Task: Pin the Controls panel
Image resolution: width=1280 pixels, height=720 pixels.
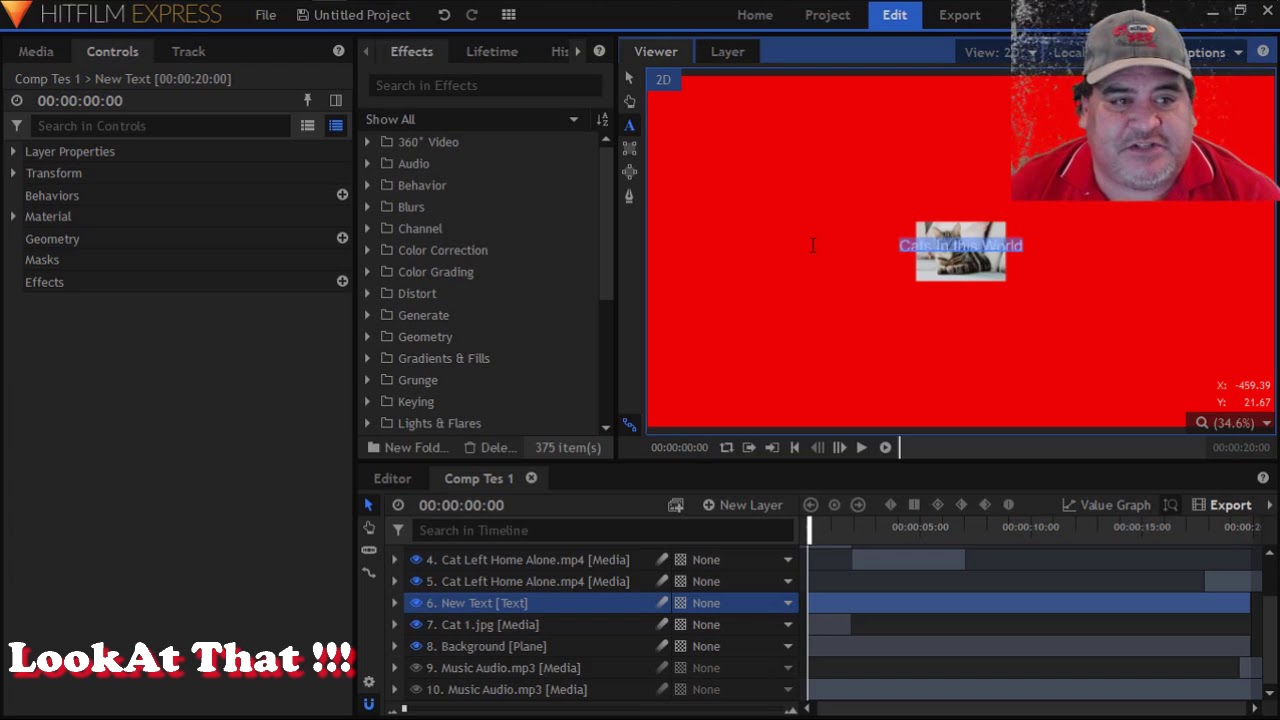Action: 308,100
